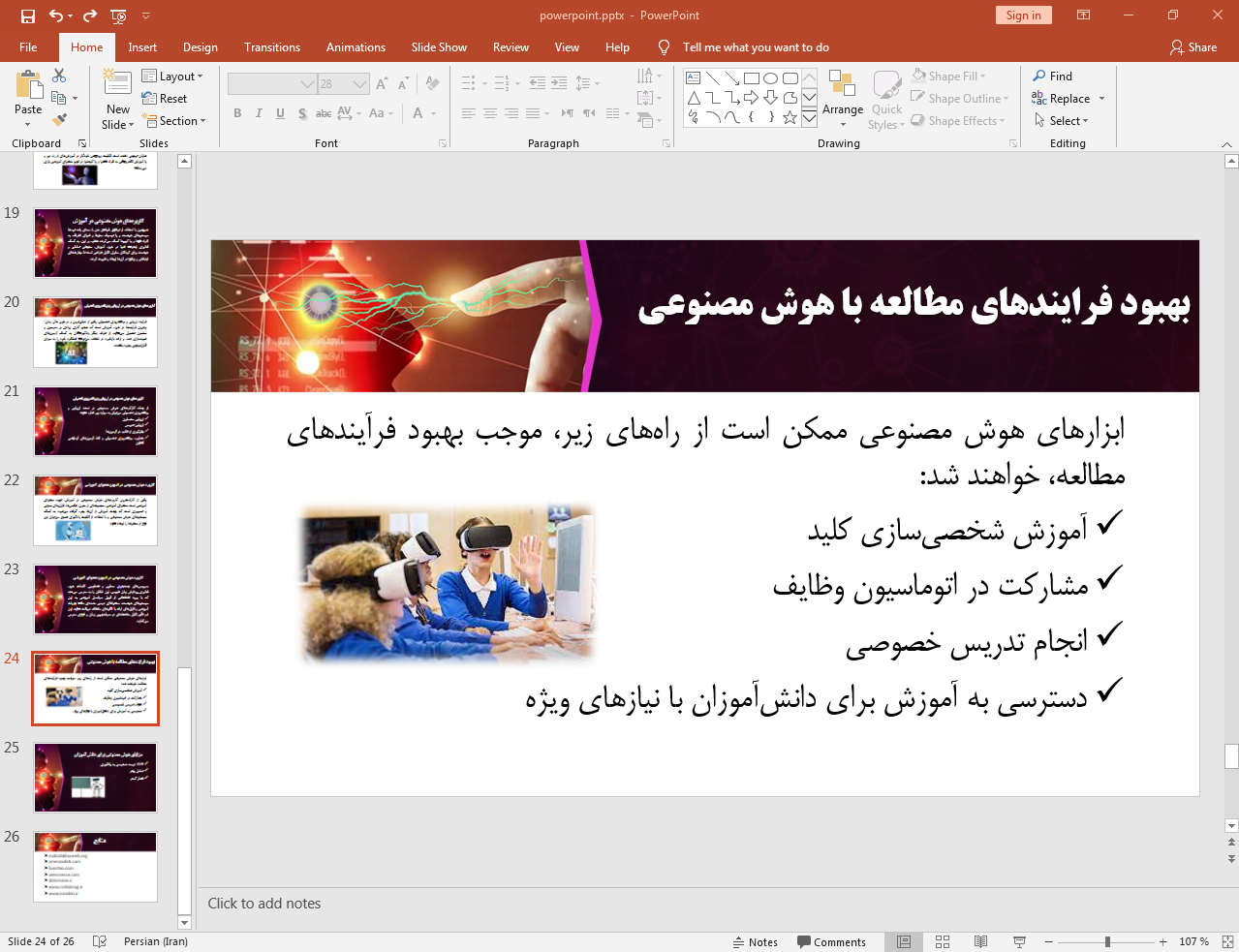Toggle Bold formatting
Image resolution: width=1239 pixels, height=952 pixels.
pyautogui.click(x=237, y=113)
